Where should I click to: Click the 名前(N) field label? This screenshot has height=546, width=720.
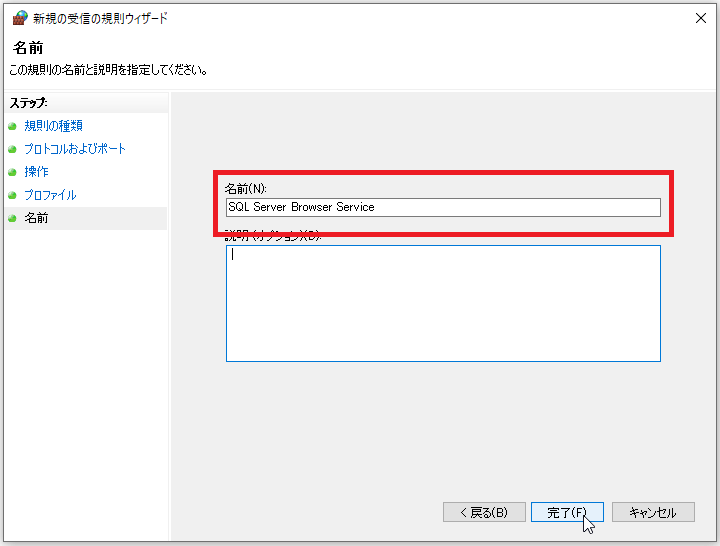(245, 188)
